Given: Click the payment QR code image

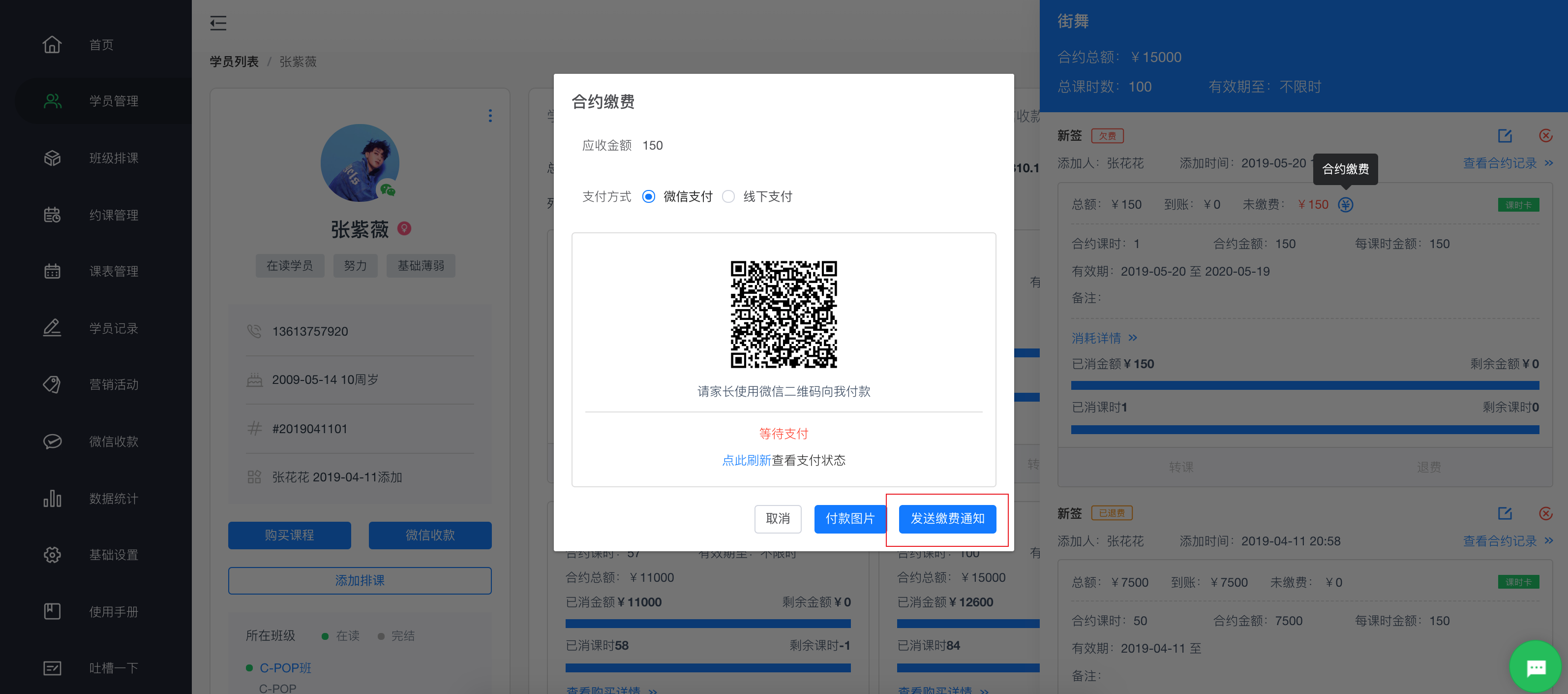Looking at the screenshot, I should click(x=784, y=314).
